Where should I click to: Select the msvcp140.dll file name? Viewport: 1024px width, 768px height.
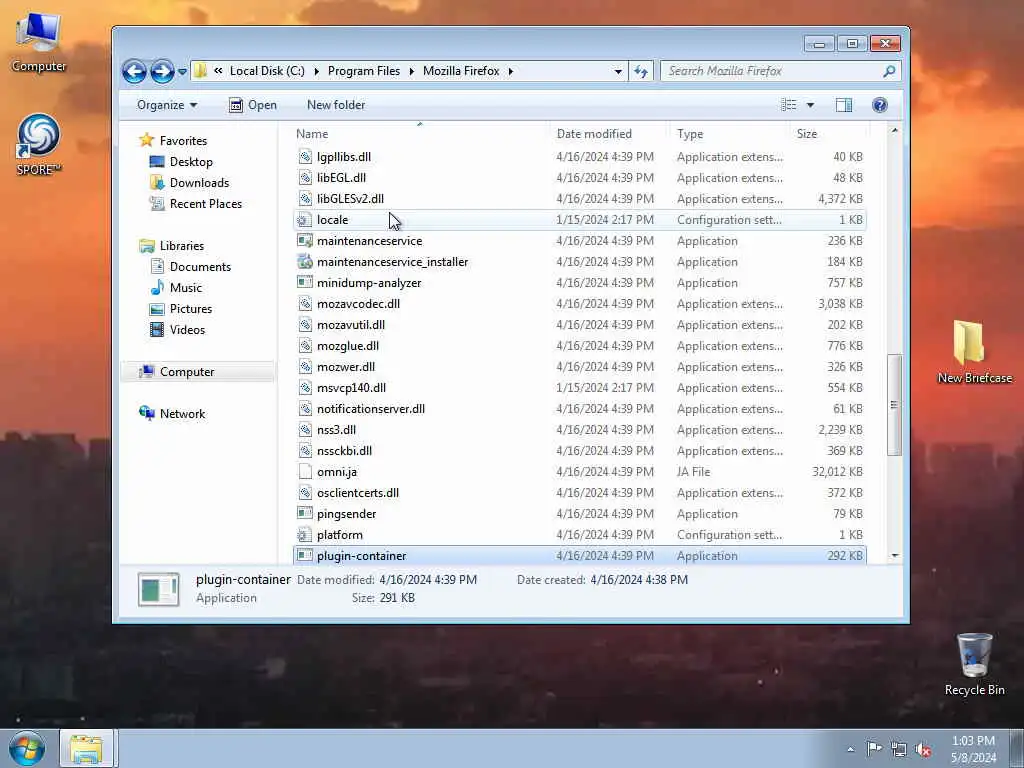351,388
